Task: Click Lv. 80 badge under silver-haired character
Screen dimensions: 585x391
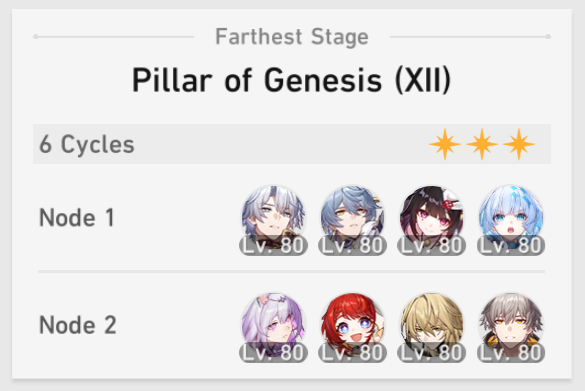Action: [273, 245]
